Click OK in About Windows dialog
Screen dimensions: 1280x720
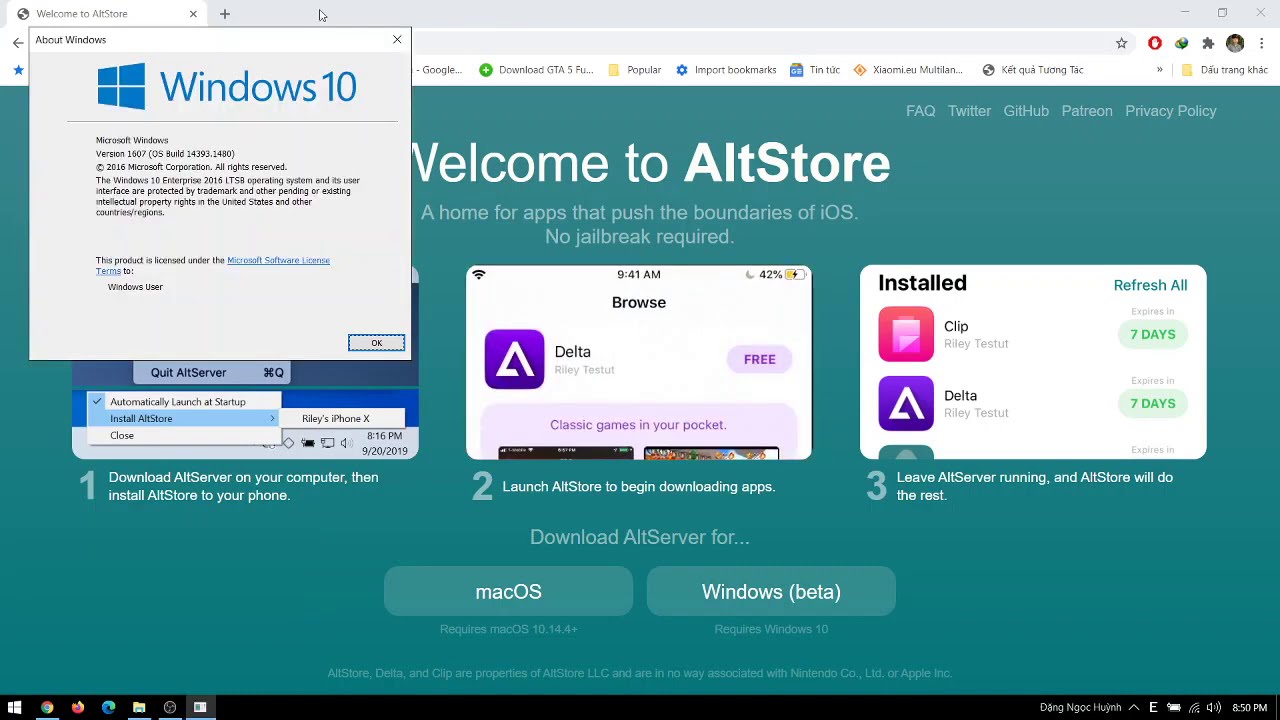pos(377,343)
